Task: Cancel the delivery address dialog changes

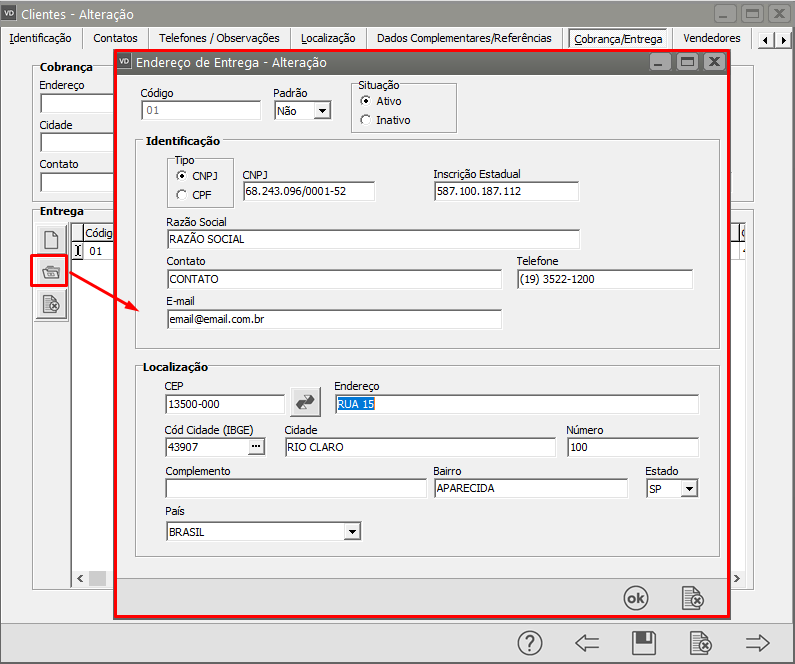Action: click(692, 597)
